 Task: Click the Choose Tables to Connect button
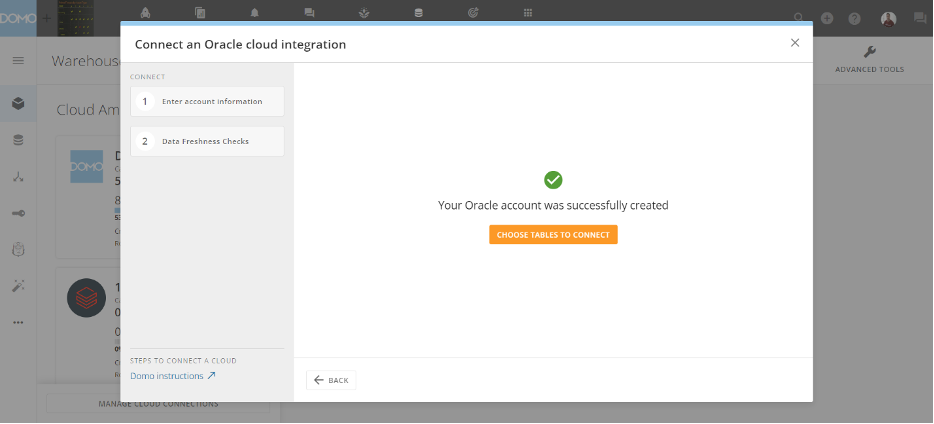click(x=553, y=235)
